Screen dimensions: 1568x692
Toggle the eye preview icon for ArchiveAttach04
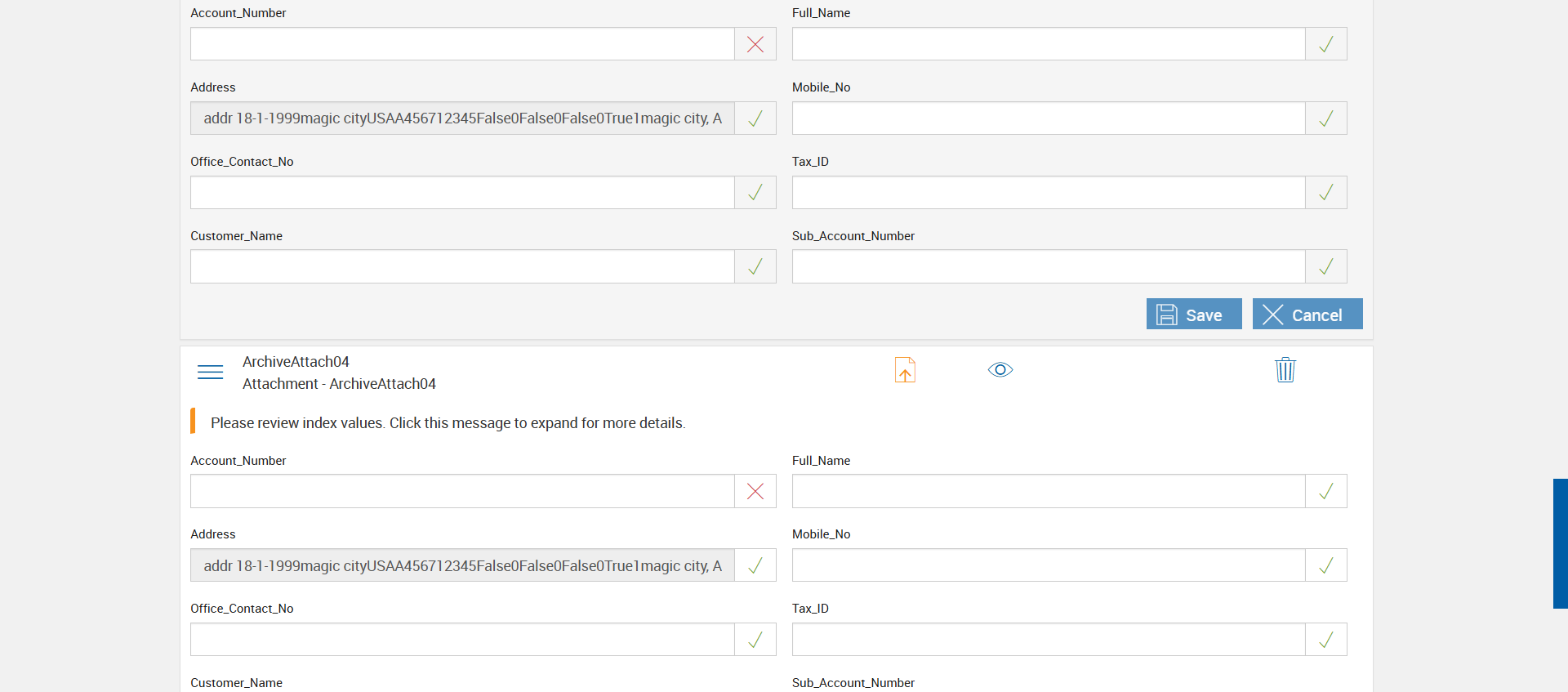click(1000, 370)
